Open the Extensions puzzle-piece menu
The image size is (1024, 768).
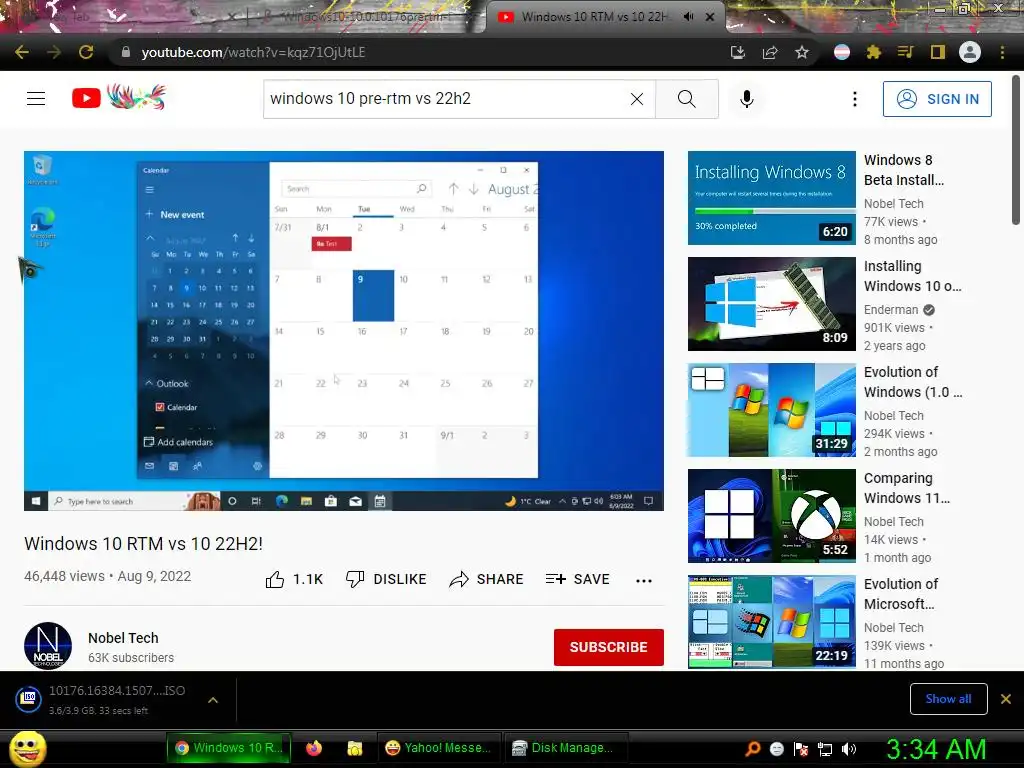(x=874, y=52)
